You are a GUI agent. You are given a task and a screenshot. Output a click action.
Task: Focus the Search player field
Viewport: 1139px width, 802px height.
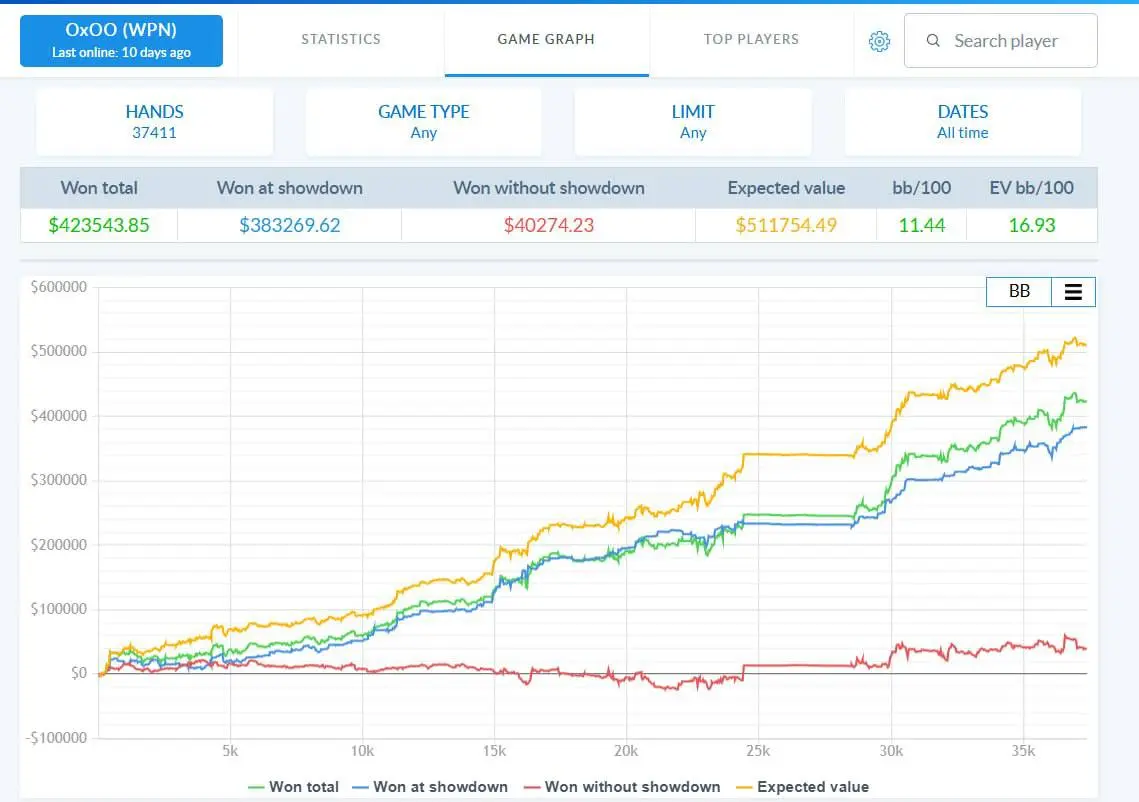click(1001, 41)
